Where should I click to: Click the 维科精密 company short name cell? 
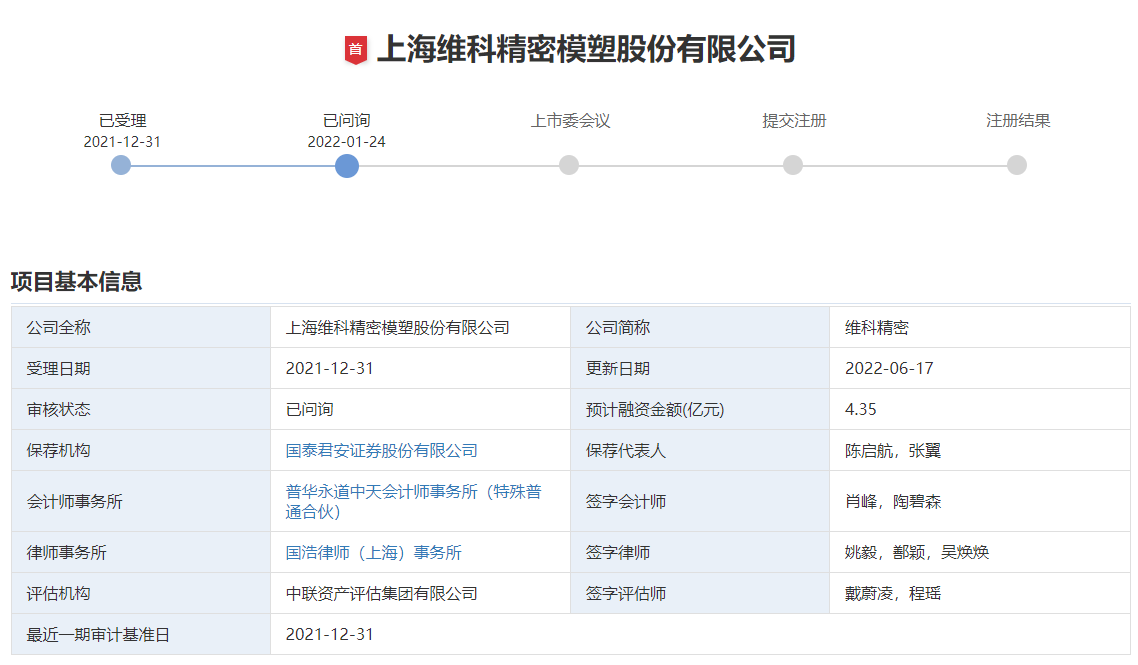tap(876, 328)
